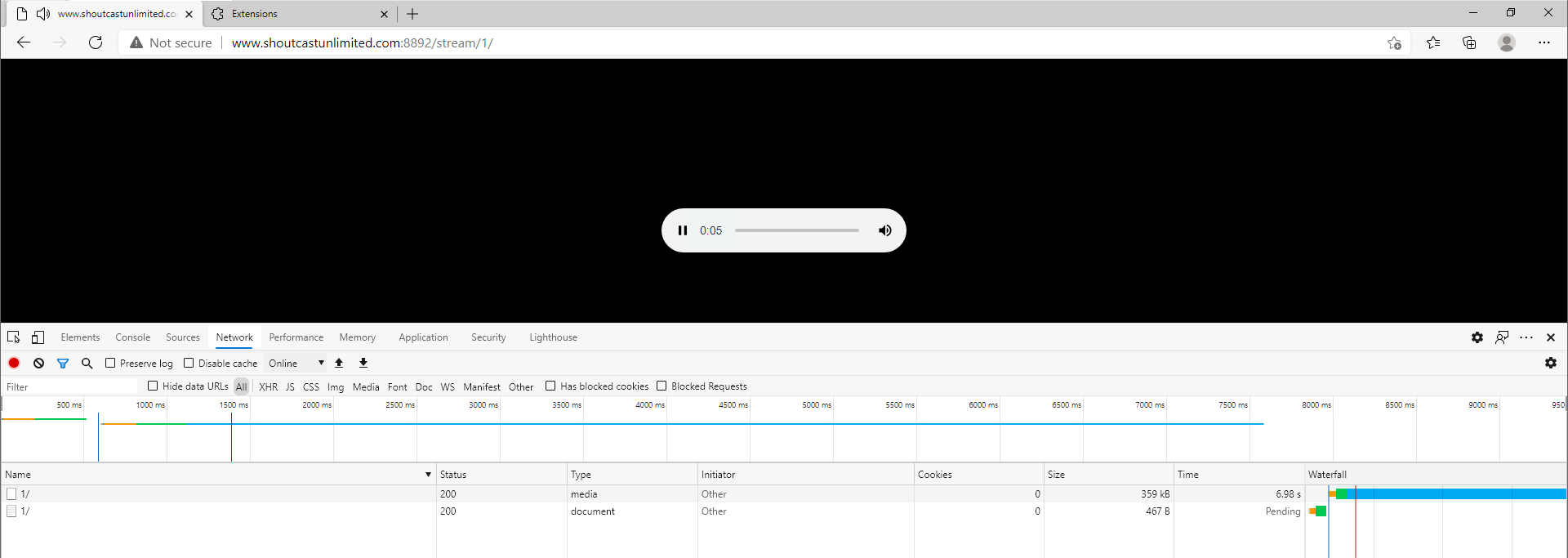Mute the audio player volume
This screenshot has width=1568, height=558.
(884, 230)
